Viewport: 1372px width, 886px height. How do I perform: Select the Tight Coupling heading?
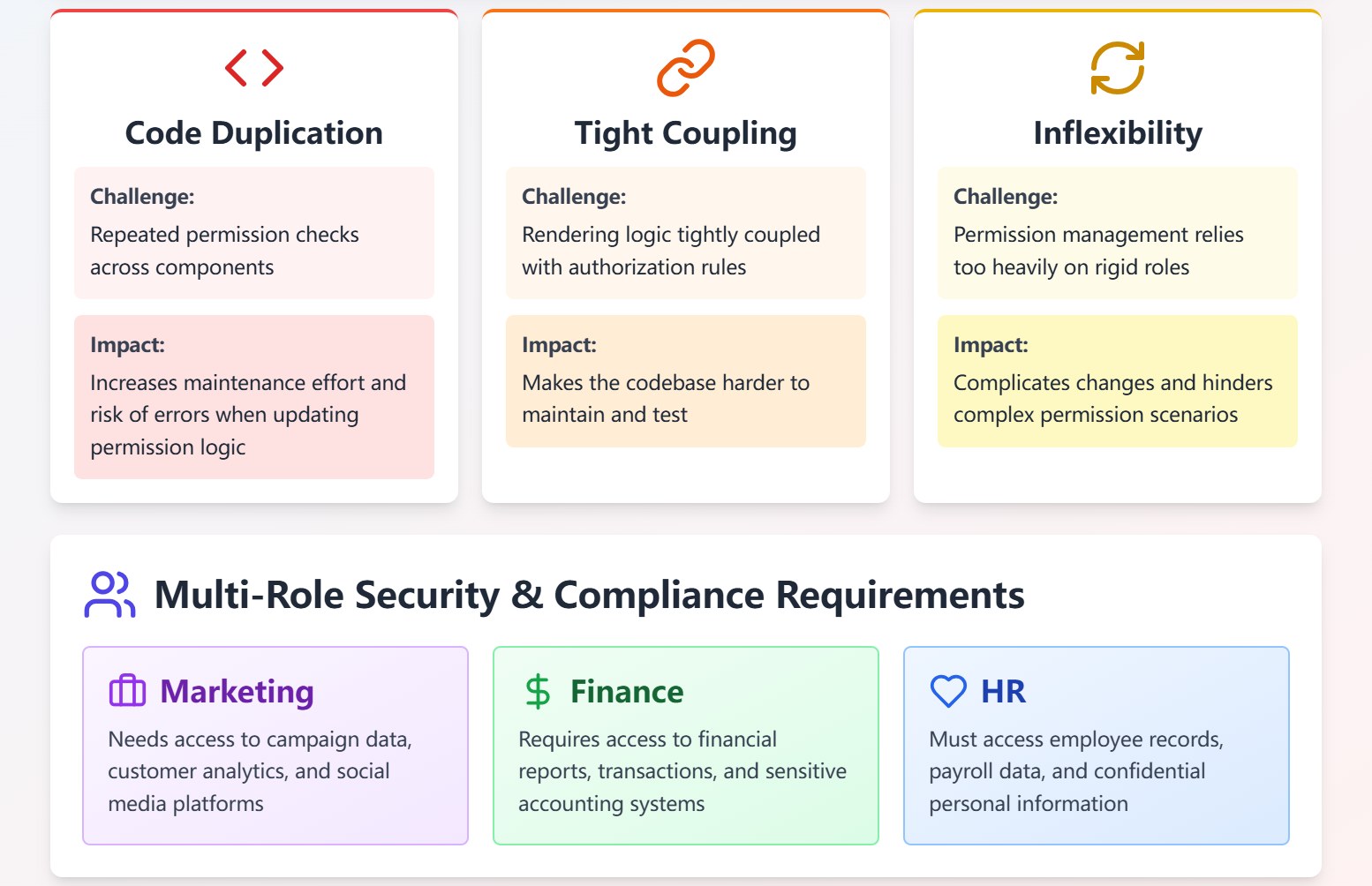point(686,133)
